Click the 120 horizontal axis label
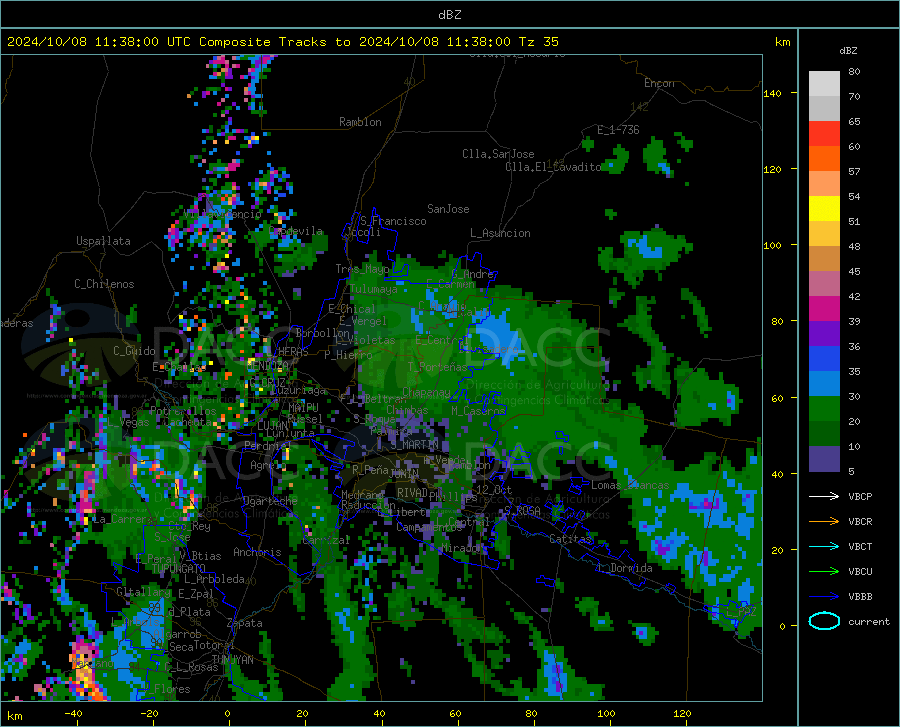This screenshot has width=900, height=727. 682,714
